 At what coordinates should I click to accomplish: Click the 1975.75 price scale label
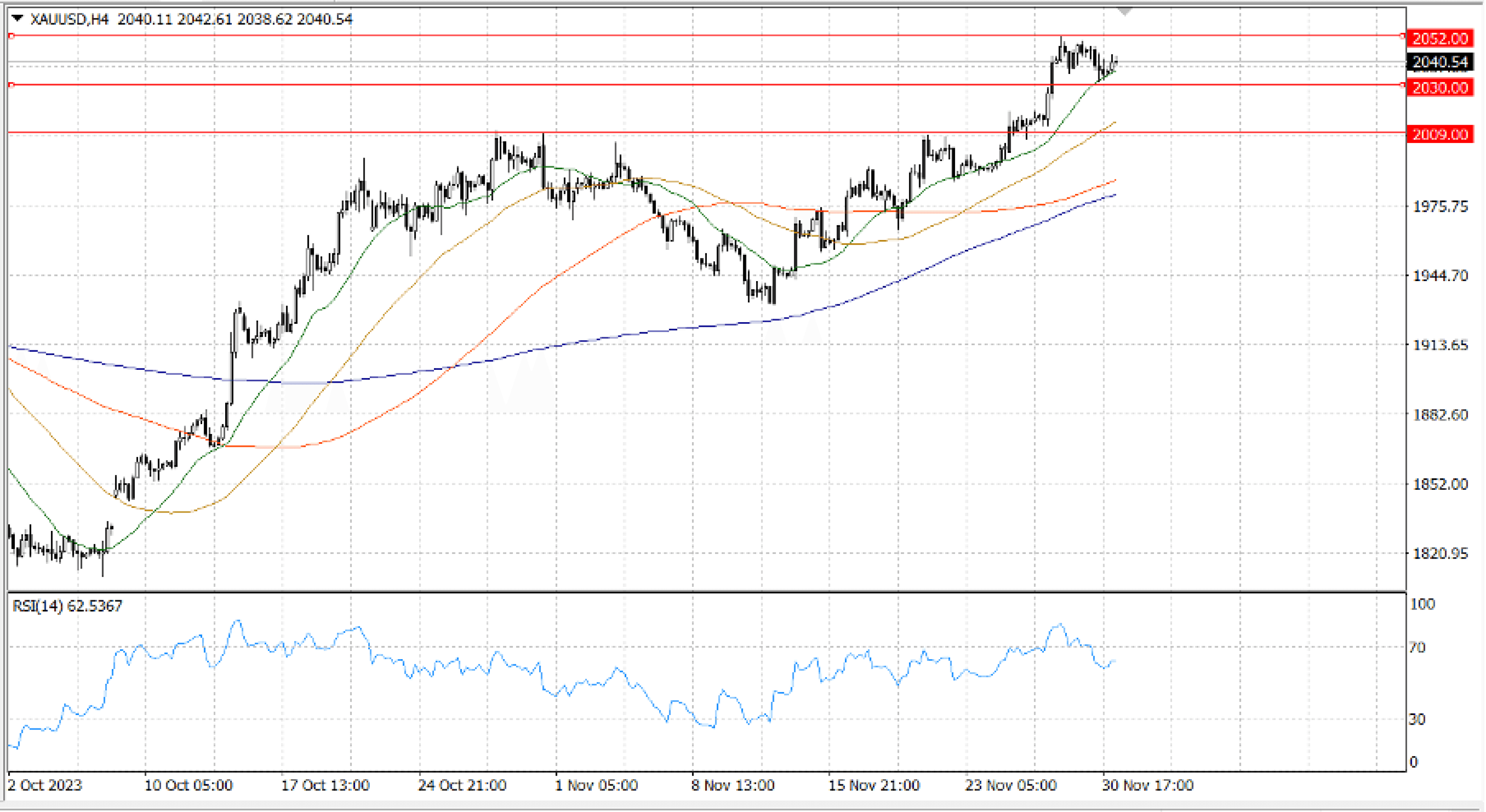click(1440, 206)
